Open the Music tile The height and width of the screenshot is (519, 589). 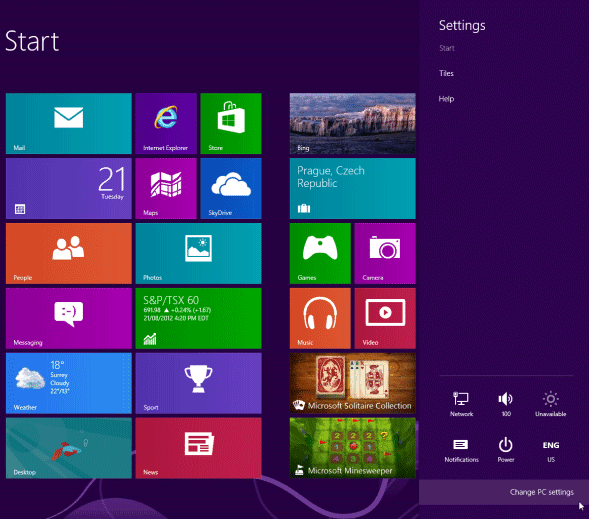pyautogui.click(x=320, y=318)
